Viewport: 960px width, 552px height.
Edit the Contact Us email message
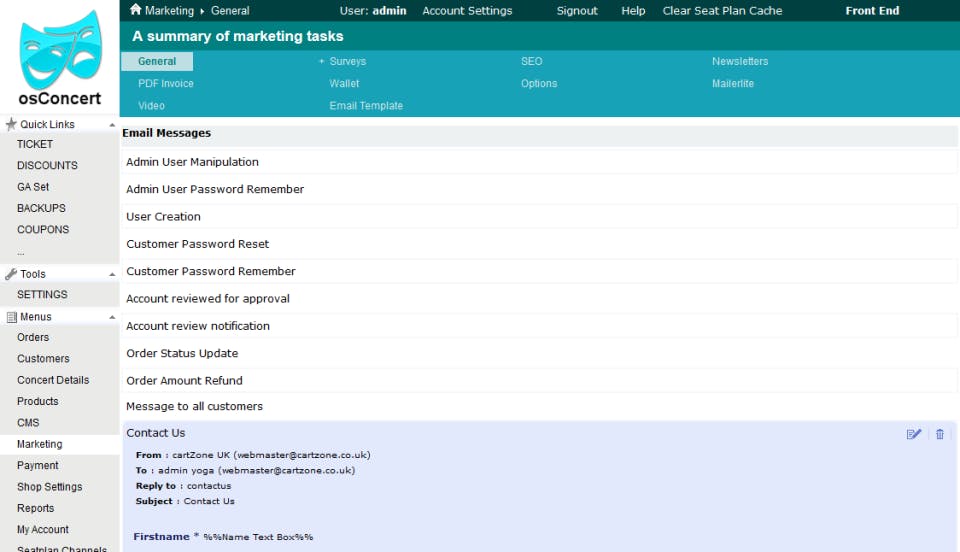click(913, 434)
